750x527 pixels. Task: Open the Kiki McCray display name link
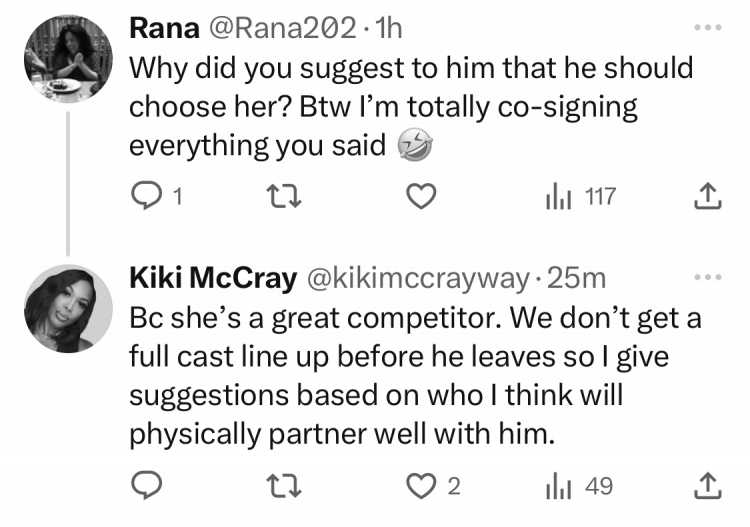point(213,278)
